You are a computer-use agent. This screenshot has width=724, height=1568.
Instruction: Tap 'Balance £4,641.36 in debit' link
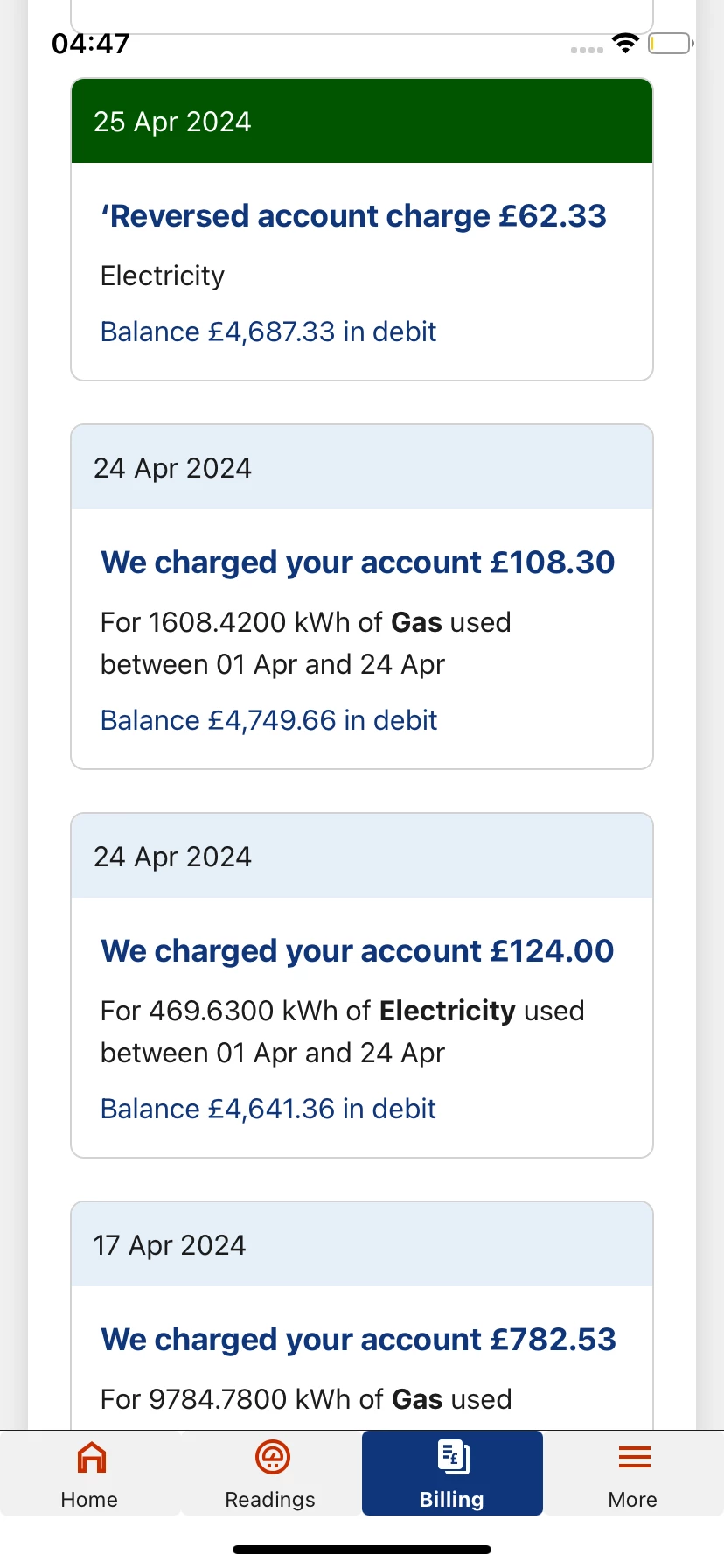click(x=268, y=1109)
